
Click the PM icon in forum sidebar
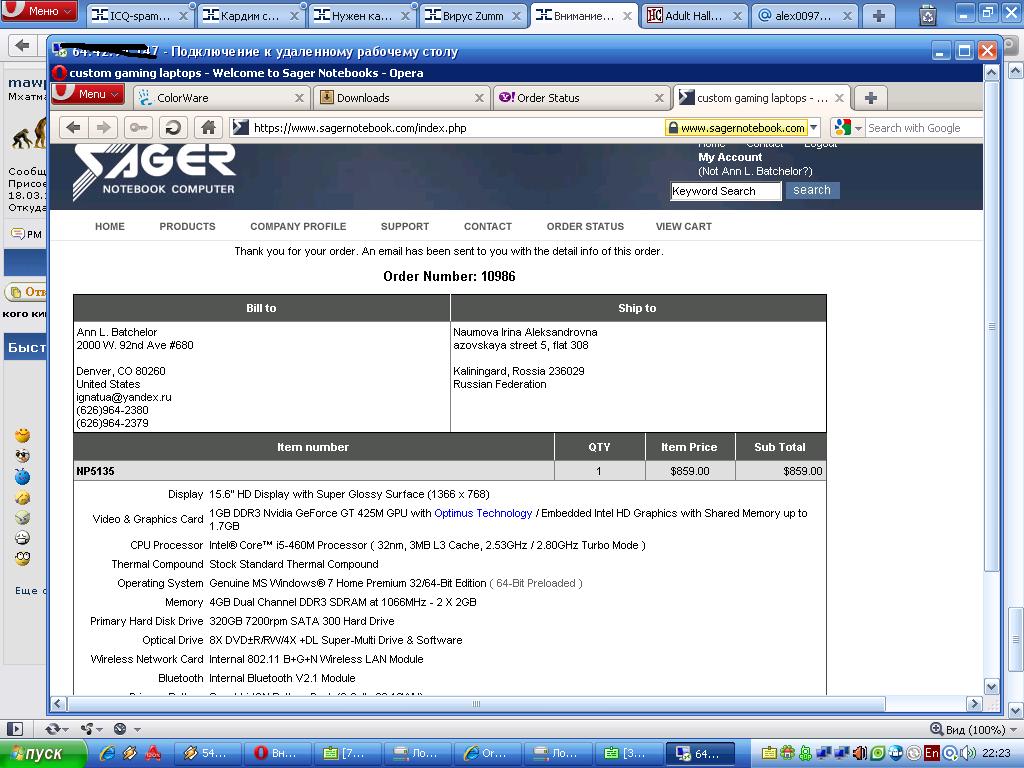27,234
